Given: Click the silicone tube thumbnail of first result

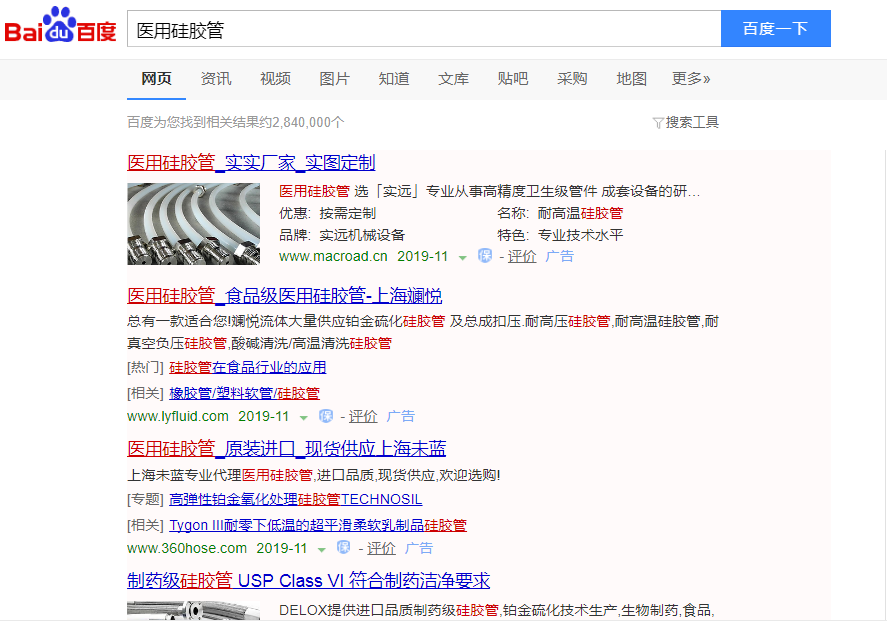Looking at the screenshot, I should [x=193, y=223].
